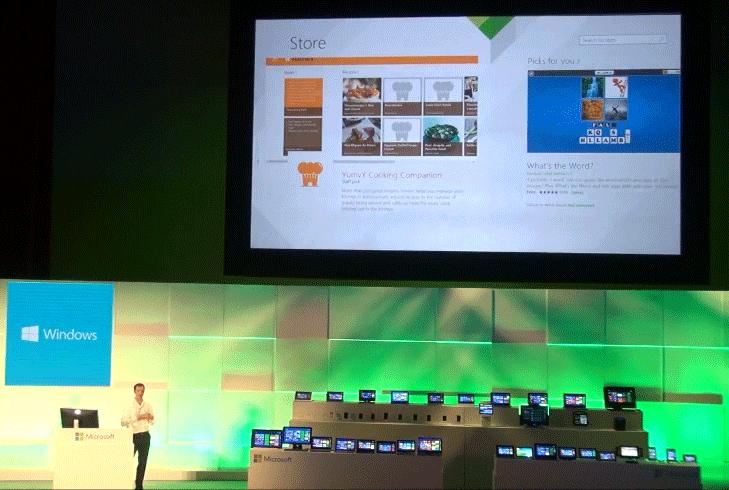The image size is (729, 490).
Task: Expand the Picks for you section arrow
Action: [x=580, y=61]
